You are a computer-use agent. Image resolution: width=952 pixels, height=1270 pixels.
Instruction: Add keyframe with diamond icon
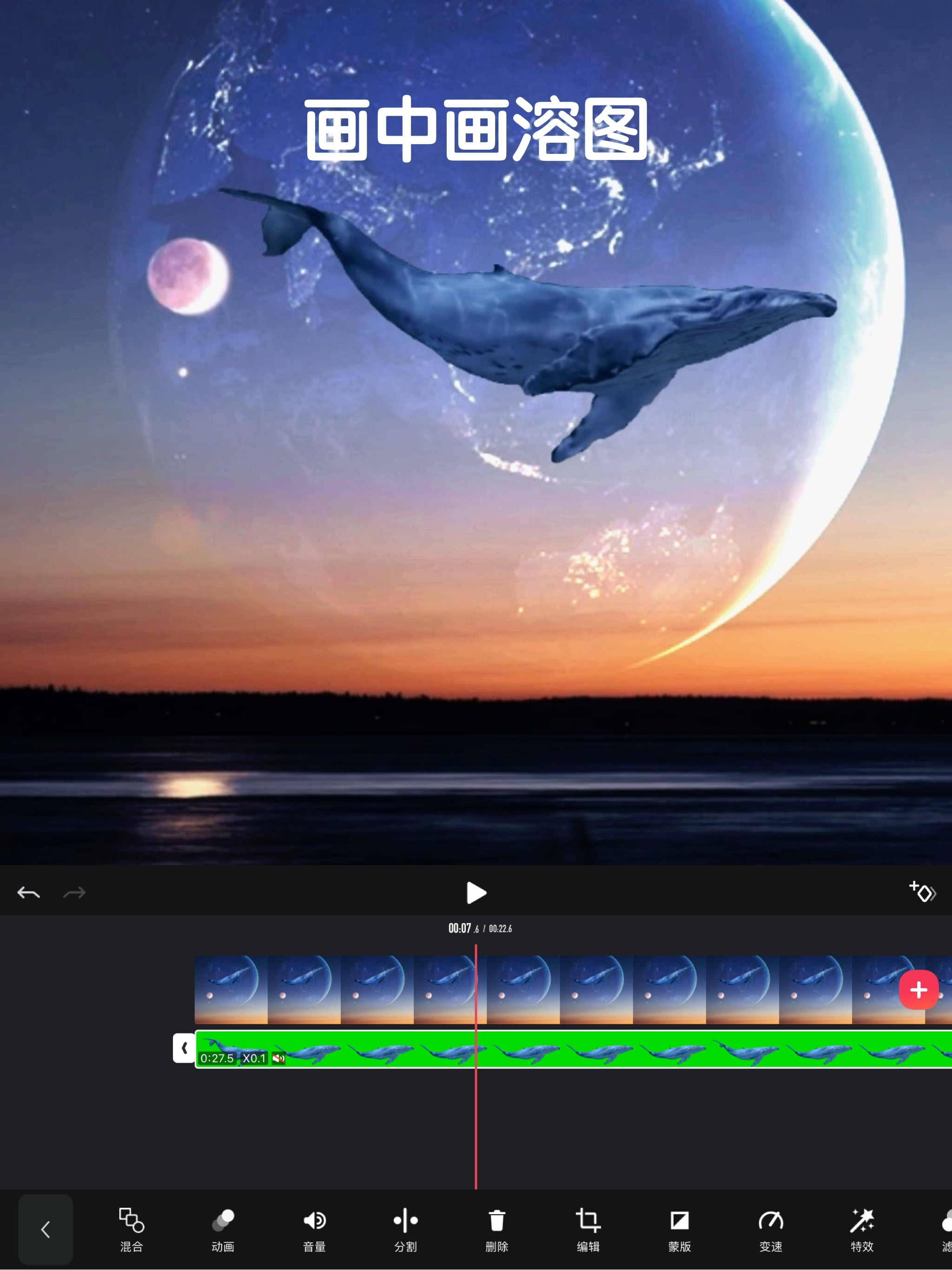[922, 893]
